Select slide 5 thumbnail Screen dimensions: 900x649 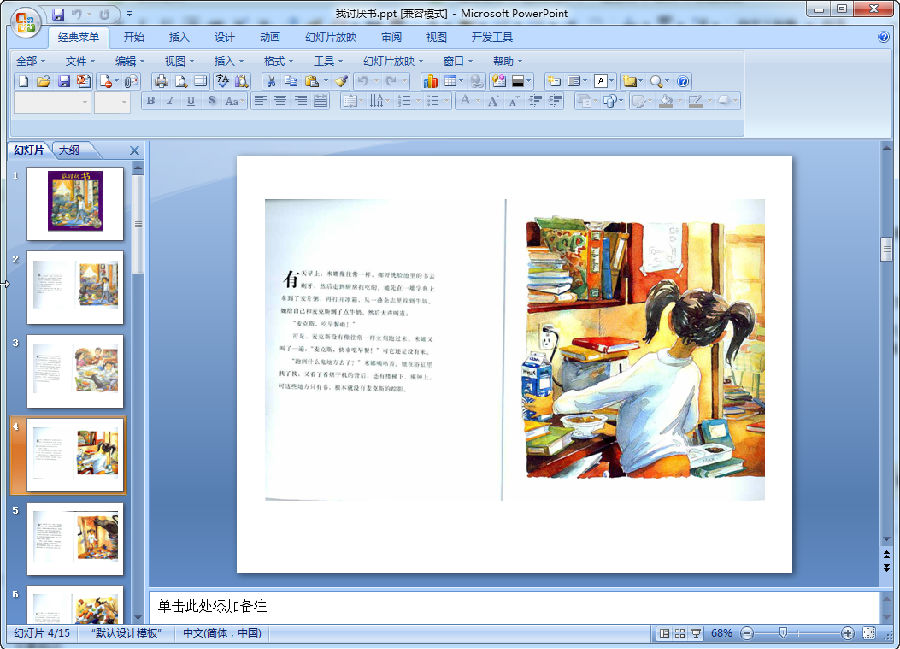click(75, 539)
